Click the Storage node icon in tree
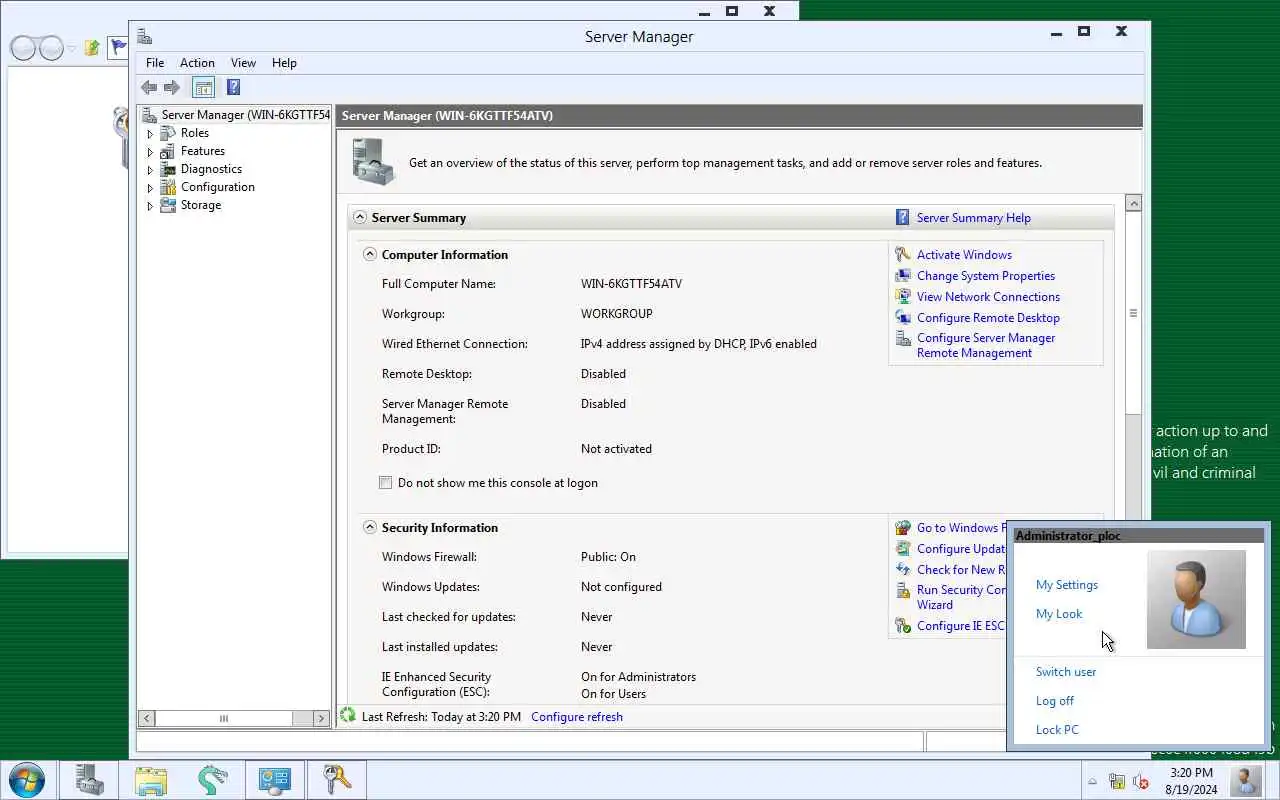The height and width of the screenshot is (800, 1280). click(168, 205)
